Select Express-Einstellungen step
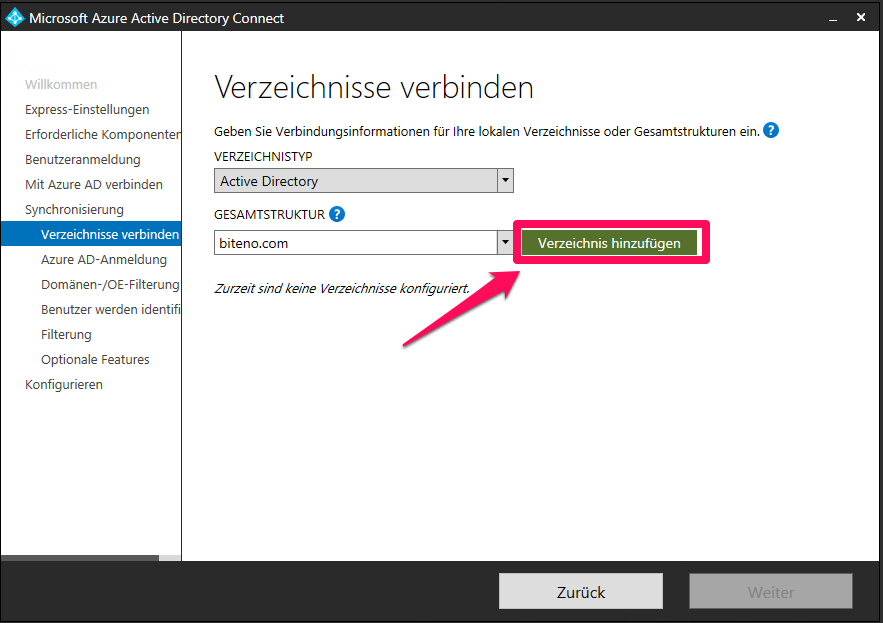Image resolution: width=883 pixels, height=623 pixels. 87,109
